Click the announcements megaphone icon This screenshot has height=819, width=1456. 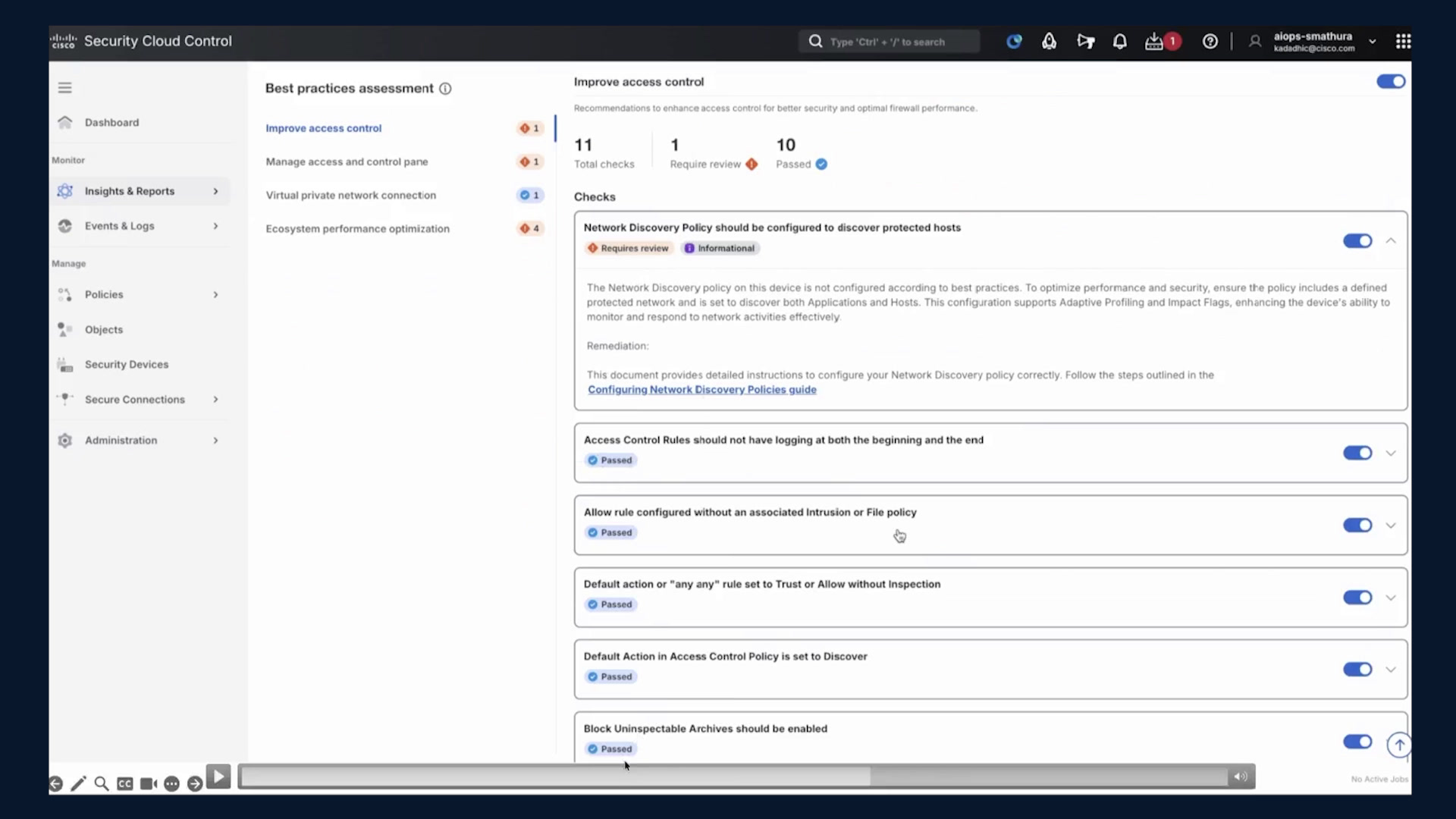(1085, 42)
